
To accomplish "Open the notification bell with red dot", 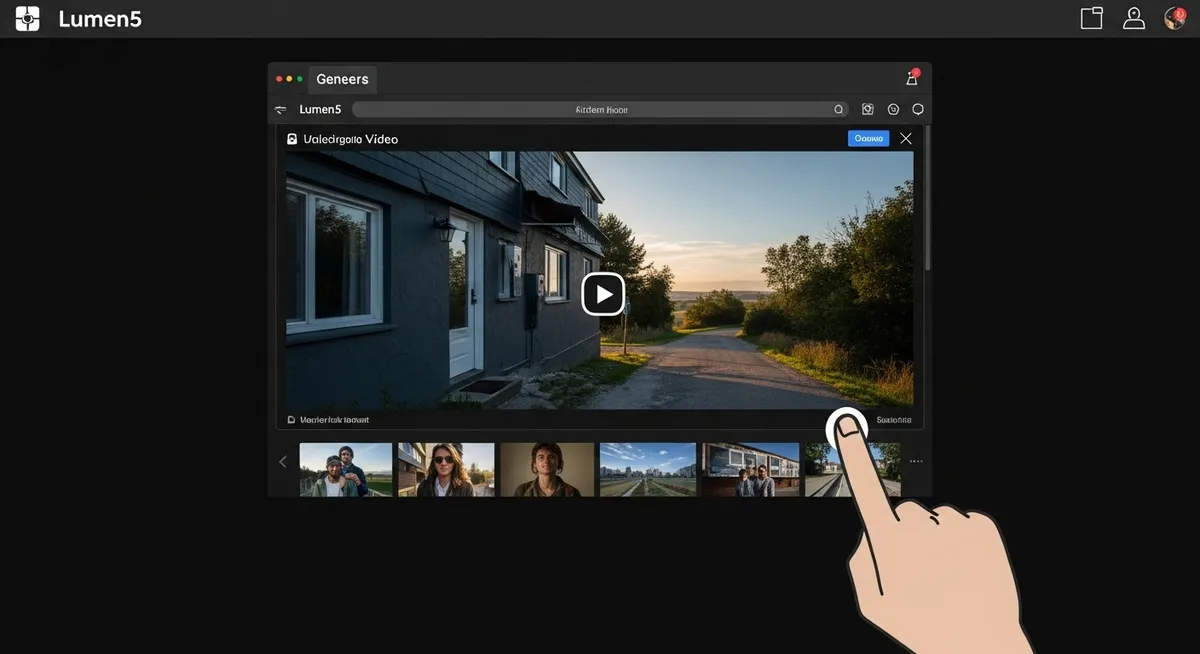I will 912,78.
